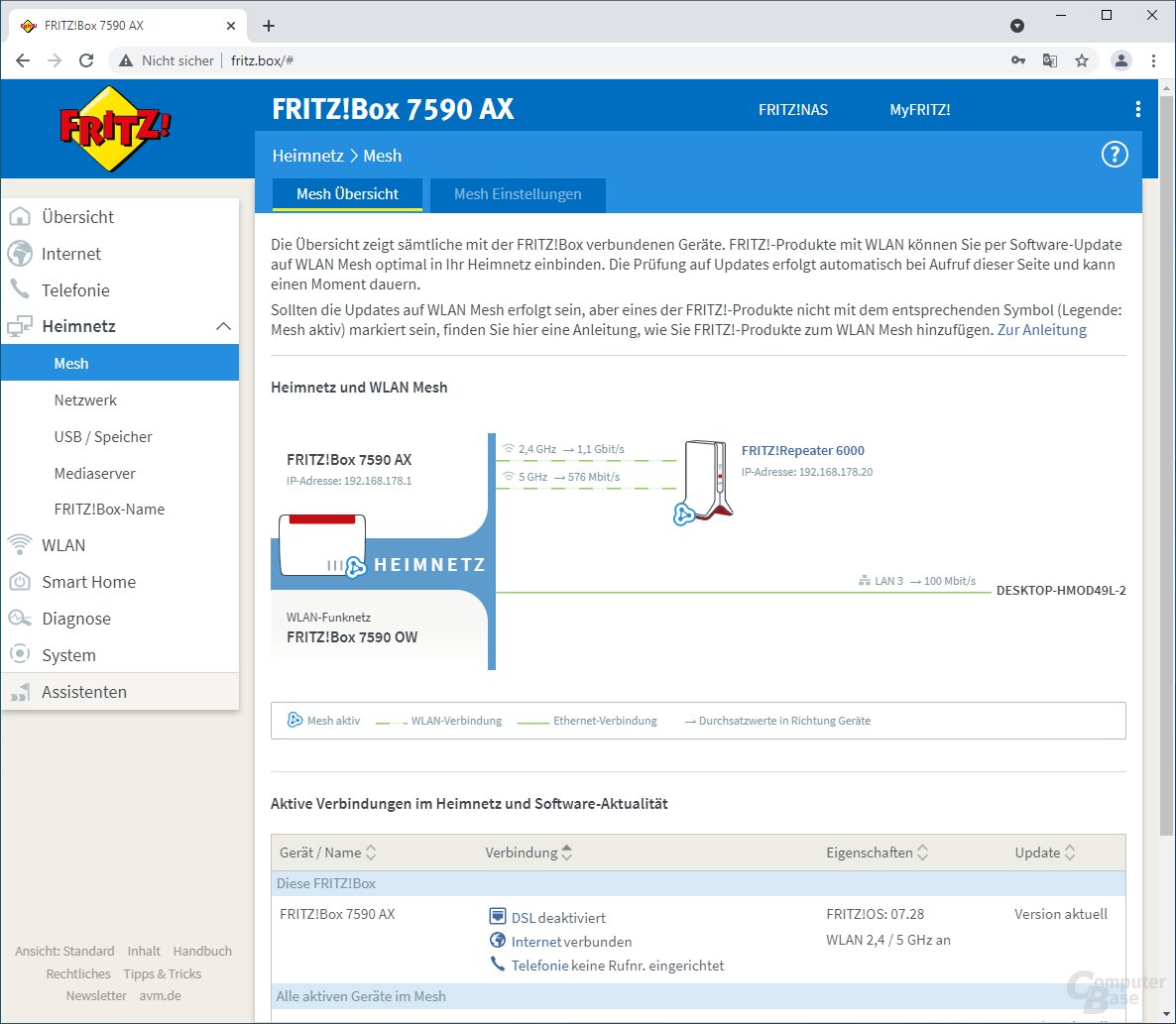Click the Diagnose icon in sidebar
The width and height of the screenshot is (1176, 1024).
click(20, 619)
